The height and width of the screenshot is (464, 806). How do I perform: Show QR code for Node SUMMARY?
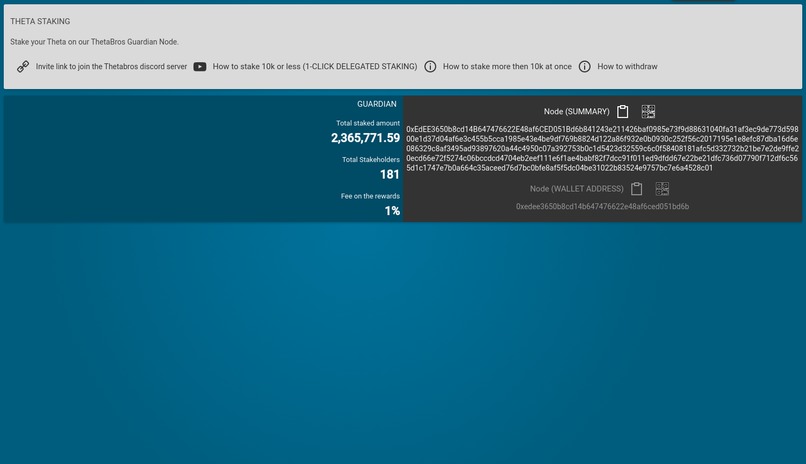648,112
